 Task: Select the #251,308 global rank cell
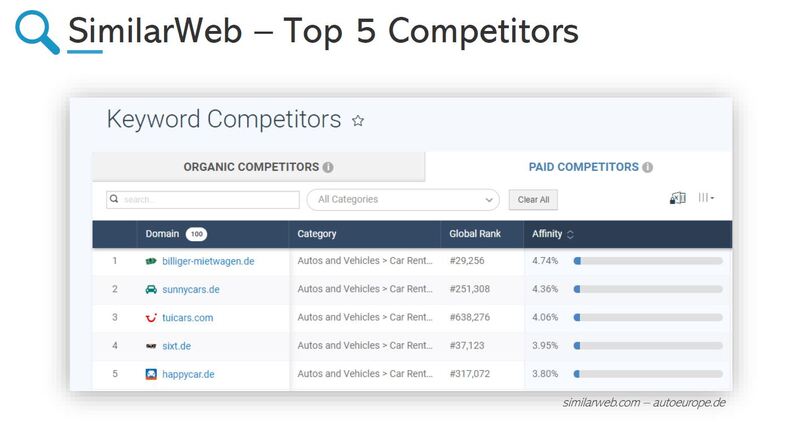(x=469, y=289)
